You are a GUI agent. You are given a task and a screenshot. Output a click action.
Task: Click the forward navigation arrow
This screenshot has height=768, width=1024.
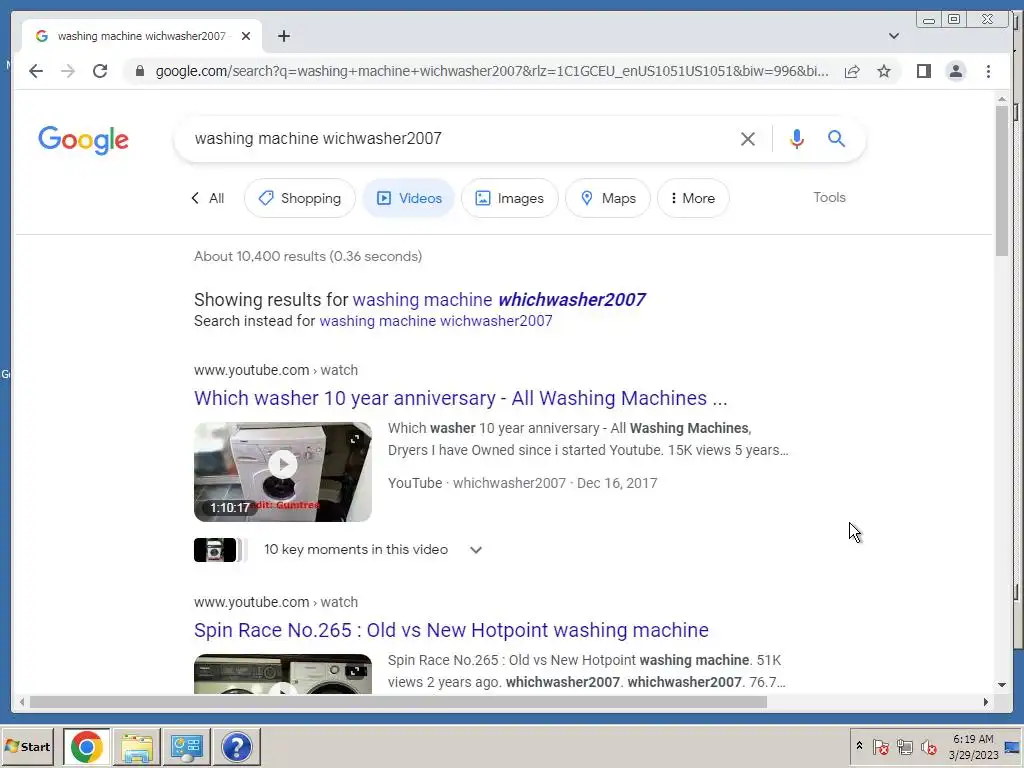tap(68, 71)
